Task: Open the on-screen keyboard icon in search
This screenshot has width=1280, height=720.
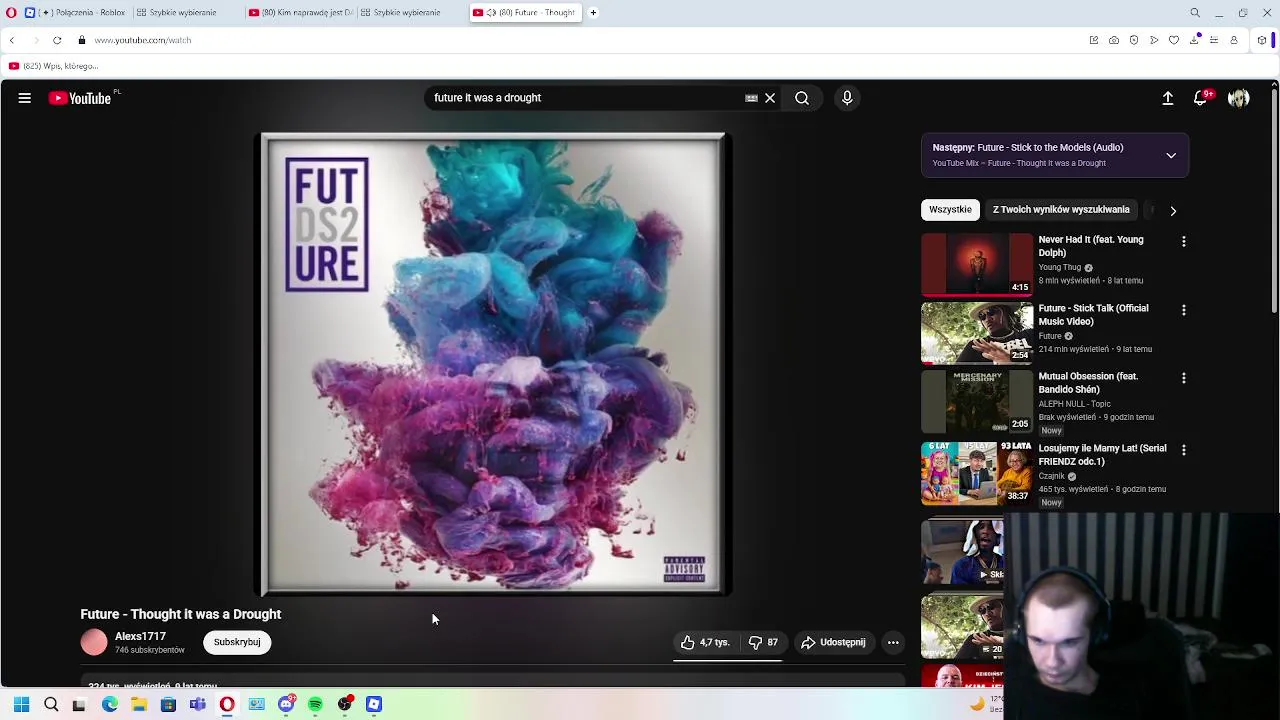Action: (751, 98)
